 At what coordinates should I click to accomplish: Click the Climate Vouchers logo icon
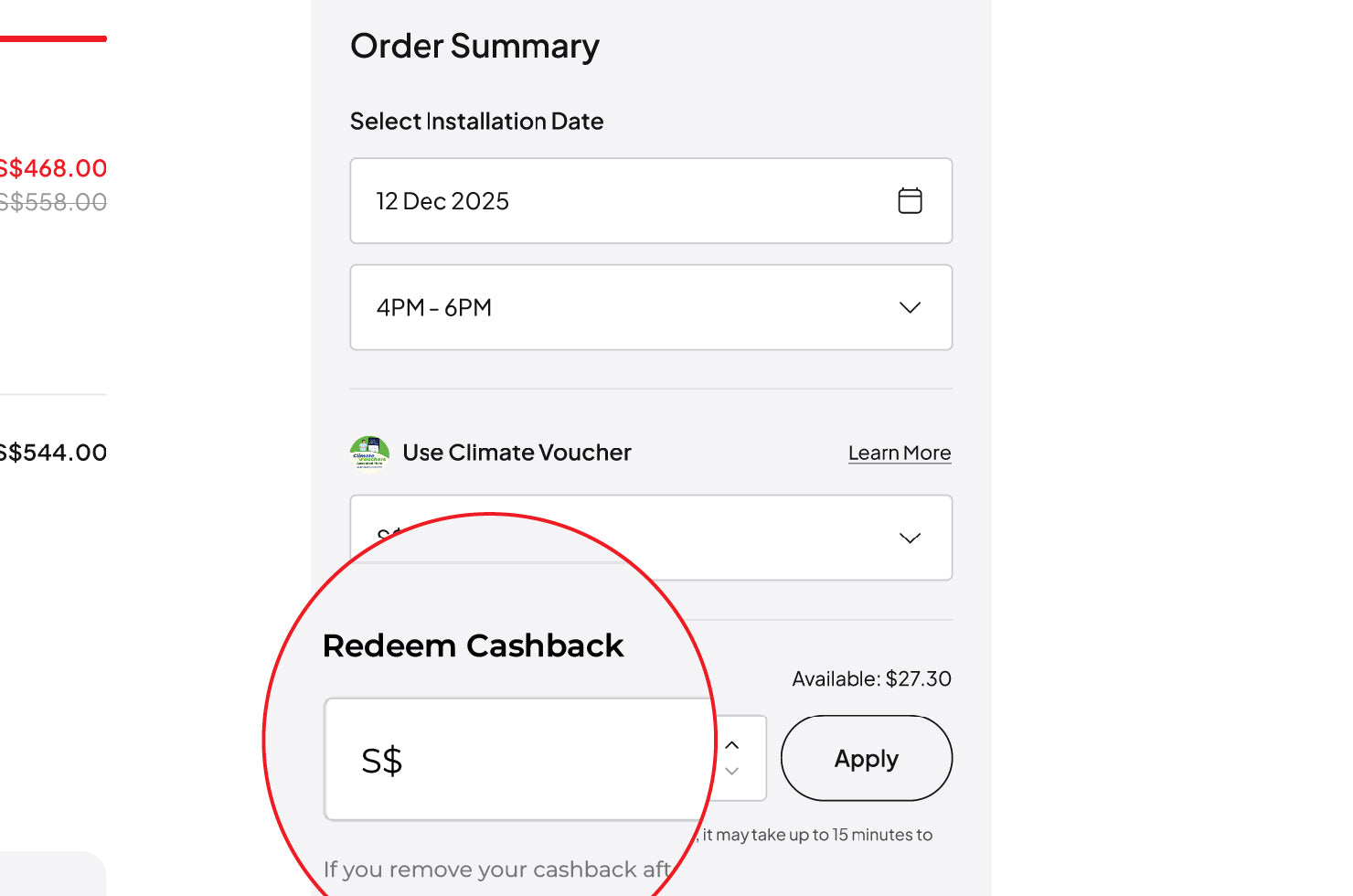[369, 452]
